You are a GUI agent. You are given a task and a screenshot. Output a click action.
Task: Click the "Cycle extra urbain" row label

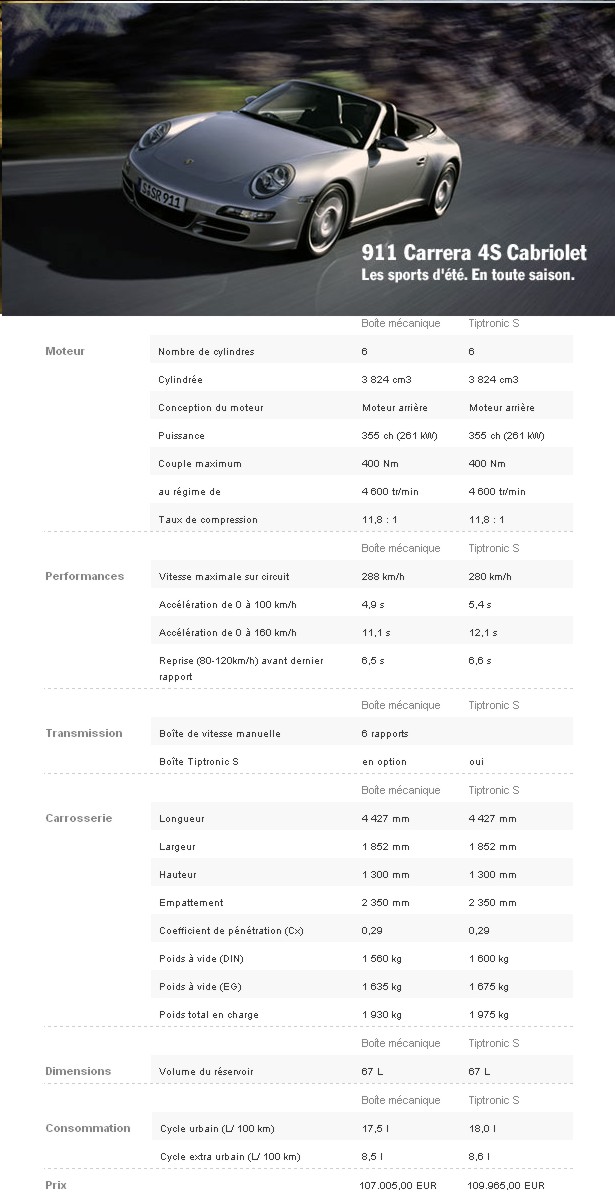(x=230, y=1157)
